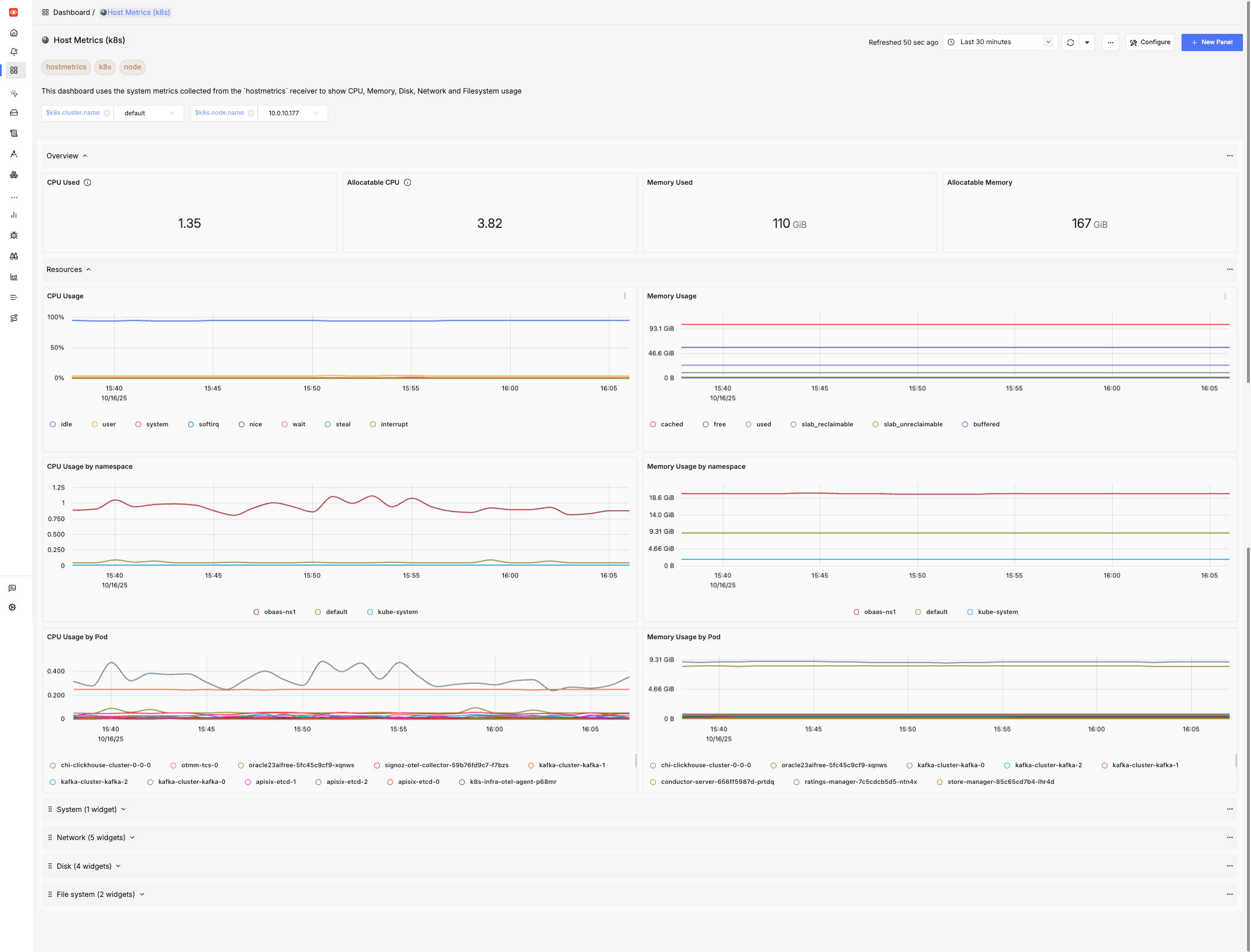Hide the cached series in Memory Usage legend

click(x=667, y=424)
